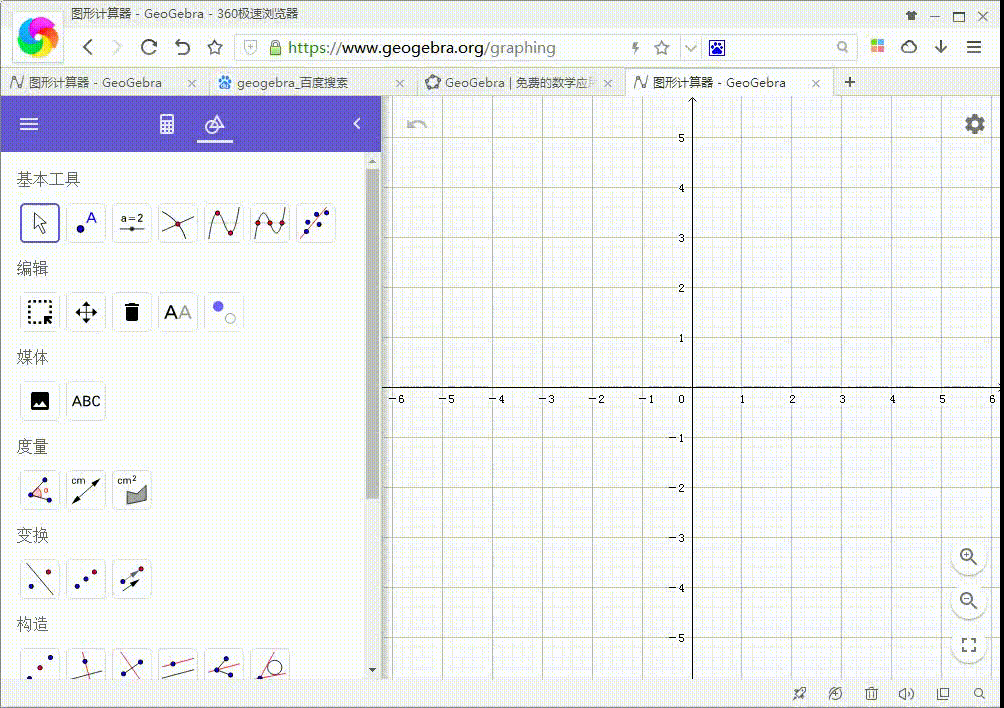
Task: Select the Delete trash tool
Action: pyautogui.click(x=132, y=312)
